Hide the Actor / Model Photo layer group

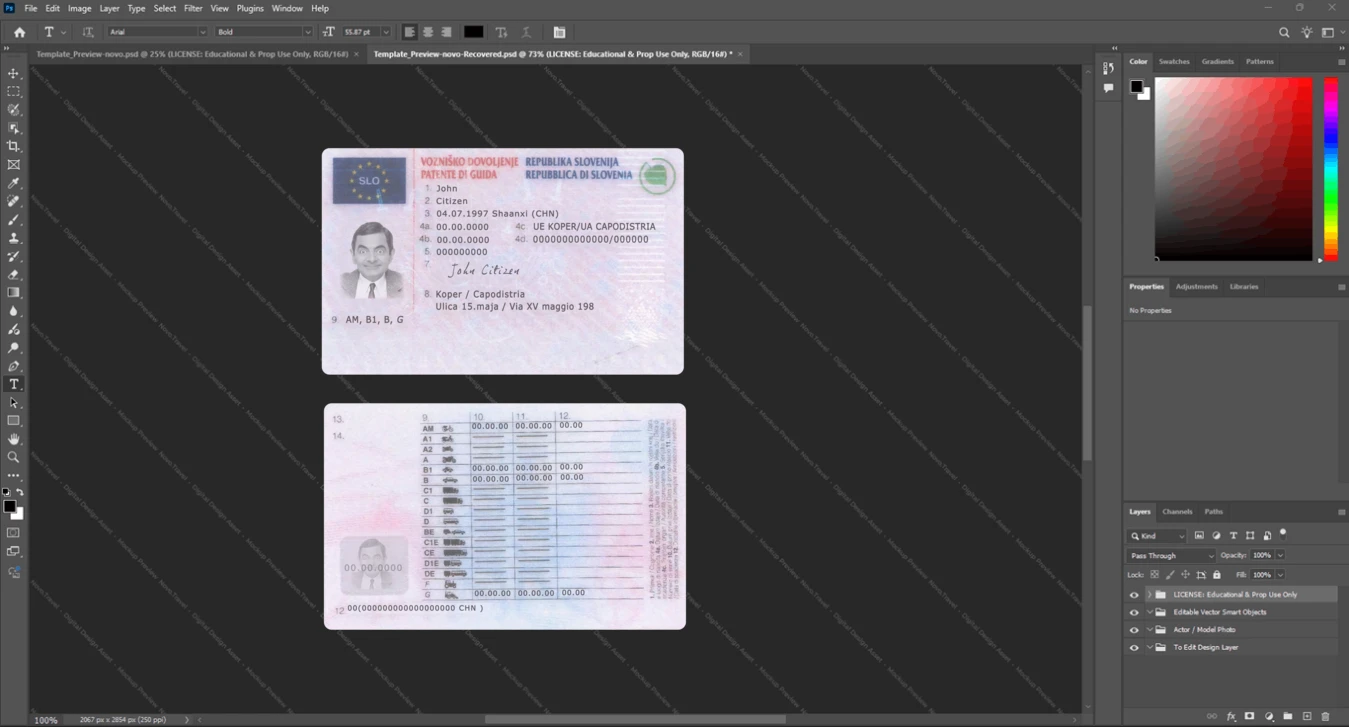(1134, 630)
